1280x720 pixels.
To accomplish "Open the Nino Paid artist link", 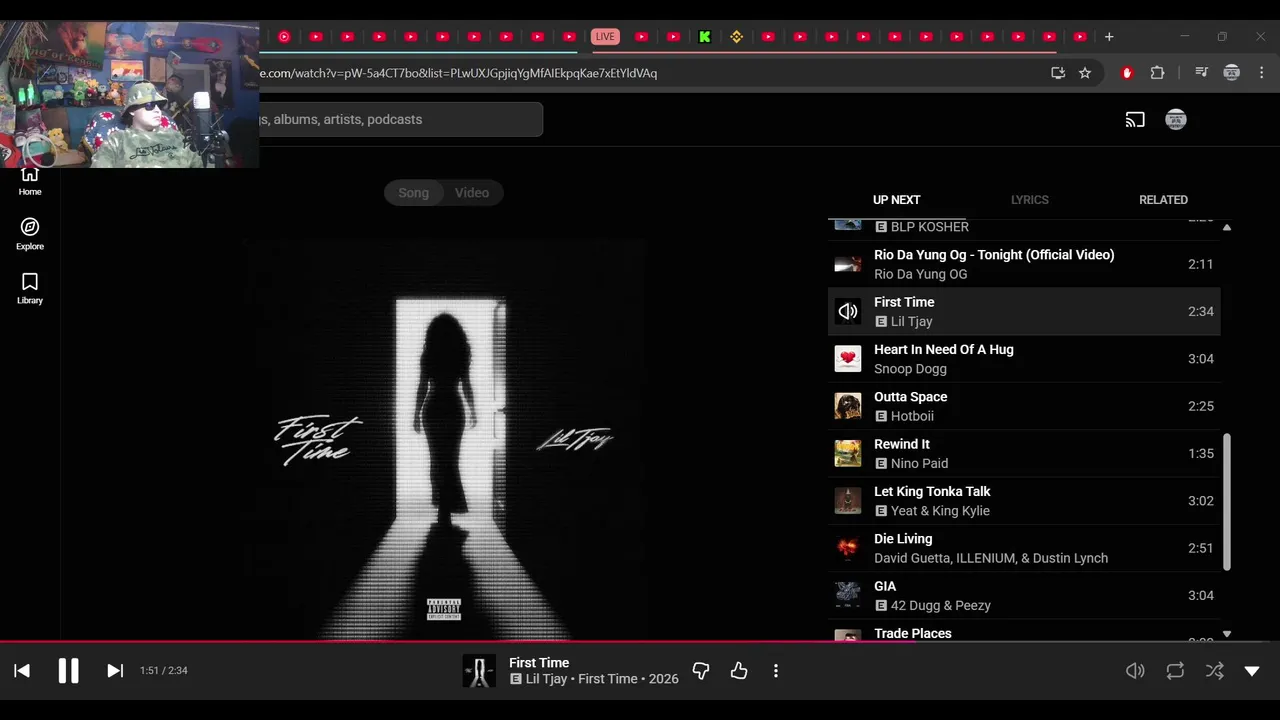I will point(919,463).
